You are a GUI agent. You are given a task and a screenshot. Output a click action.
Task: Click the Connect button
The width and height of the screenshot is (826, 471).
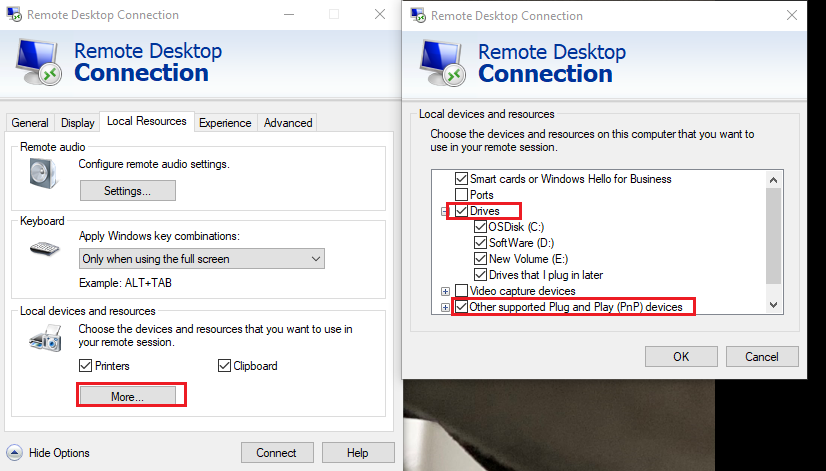coord(277,453)
